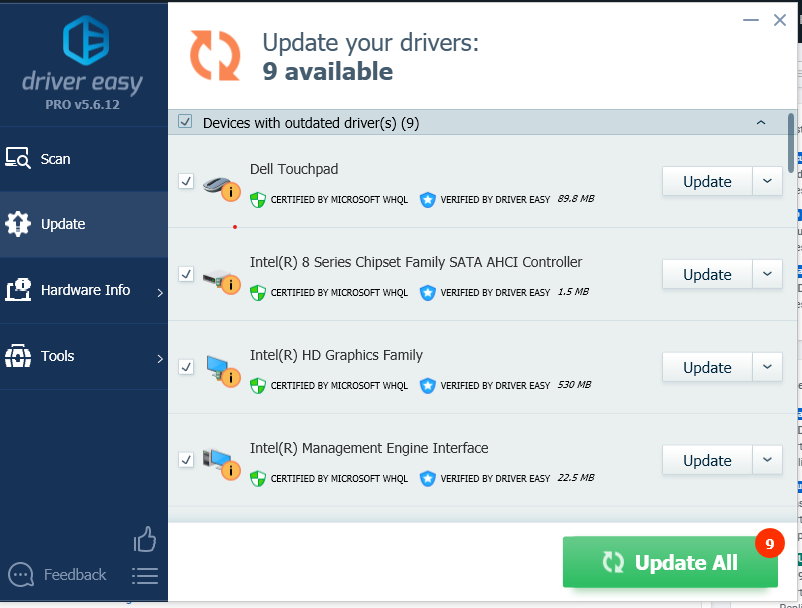Uncheck Devices with outdated driver(s) checkbox
The width and height of the screenshot is (802, 608).
point(185,122)
